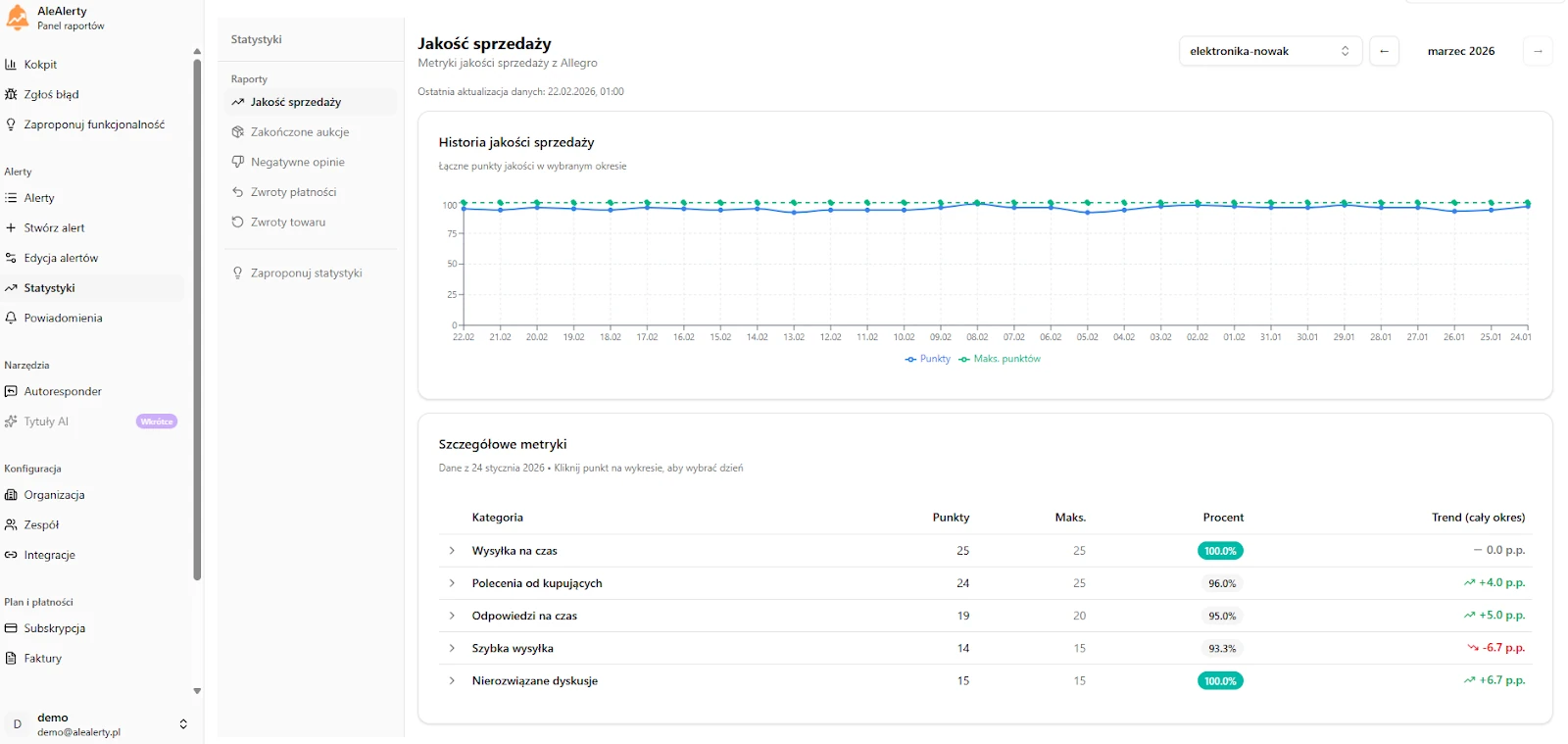The image size is (1568, 744).
Task: Click the Autoresponder message icon
Action: click(x=11, y=391)
